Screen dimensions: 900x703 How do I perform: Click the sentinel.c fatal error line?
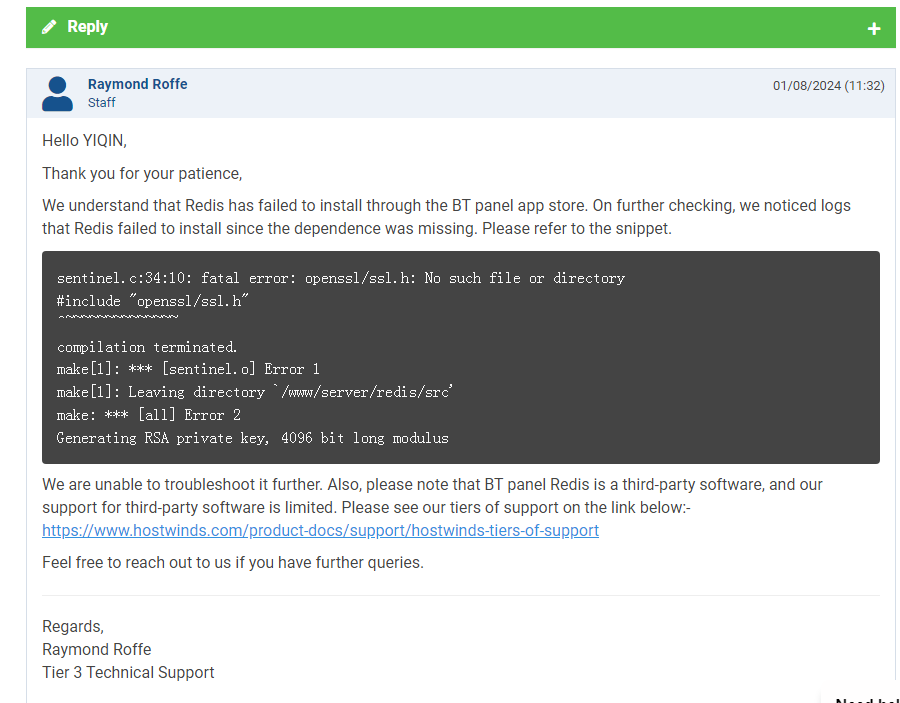(340, 278)
